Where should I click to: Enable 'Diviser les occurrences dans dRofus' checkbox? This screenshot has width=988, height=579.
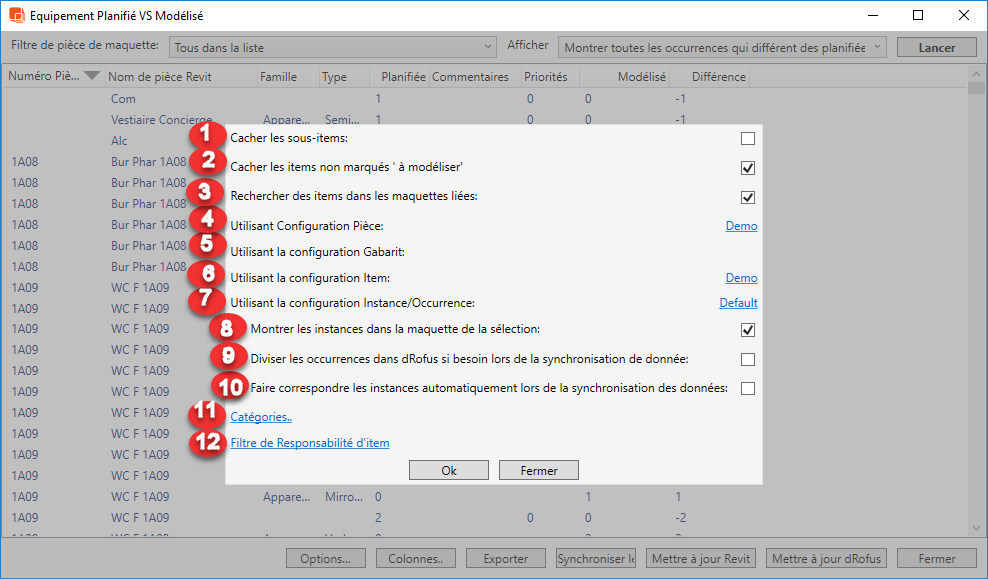tap(748, 359)
